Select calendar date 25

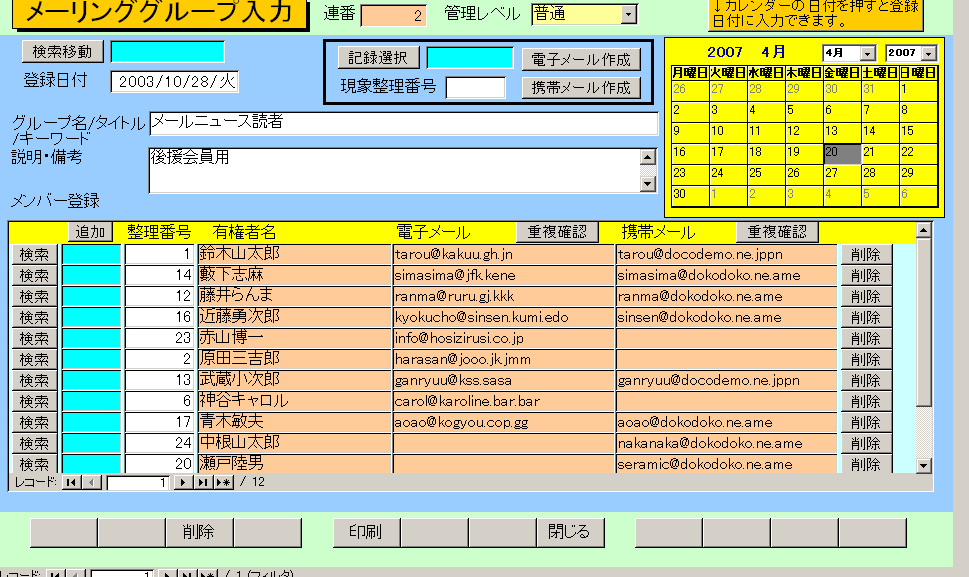pos(766,175)
